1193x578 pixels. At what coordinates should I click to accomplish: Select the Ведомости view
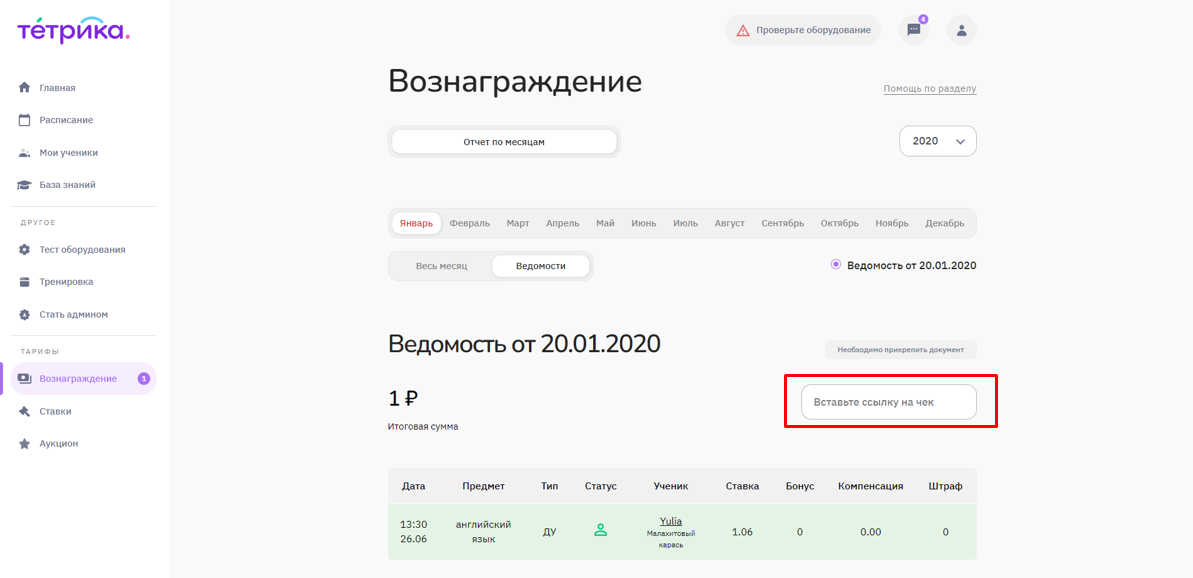click(541, 266)
